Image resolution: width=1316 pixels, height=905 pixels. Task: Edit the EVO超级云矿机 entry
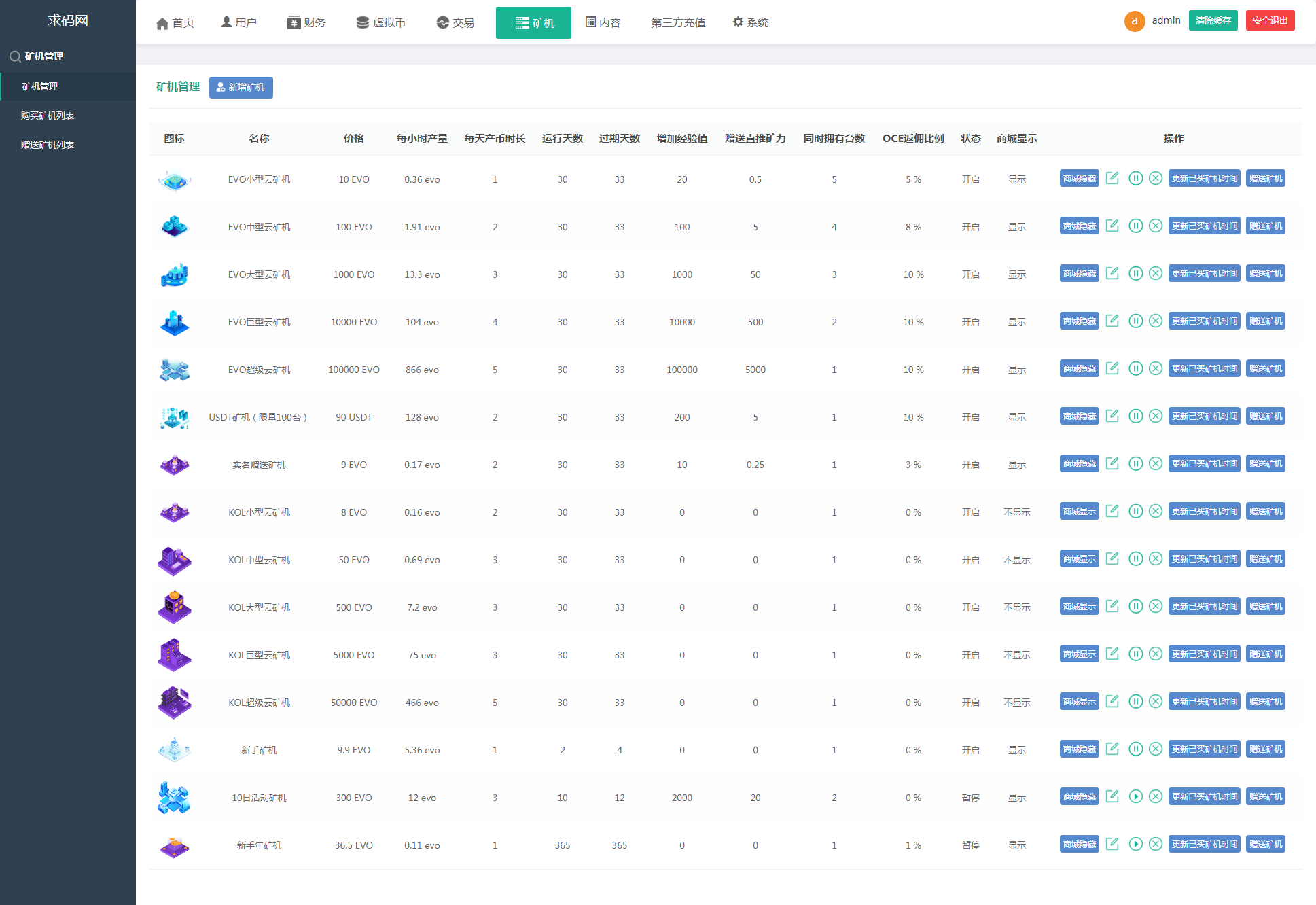(x=1112, y=368)
